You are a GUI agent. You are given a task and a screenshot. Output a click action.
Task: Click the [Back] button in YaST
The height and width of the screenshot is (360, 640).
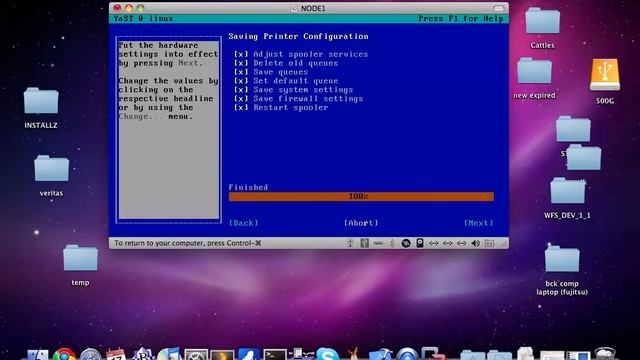pos(244,223)
